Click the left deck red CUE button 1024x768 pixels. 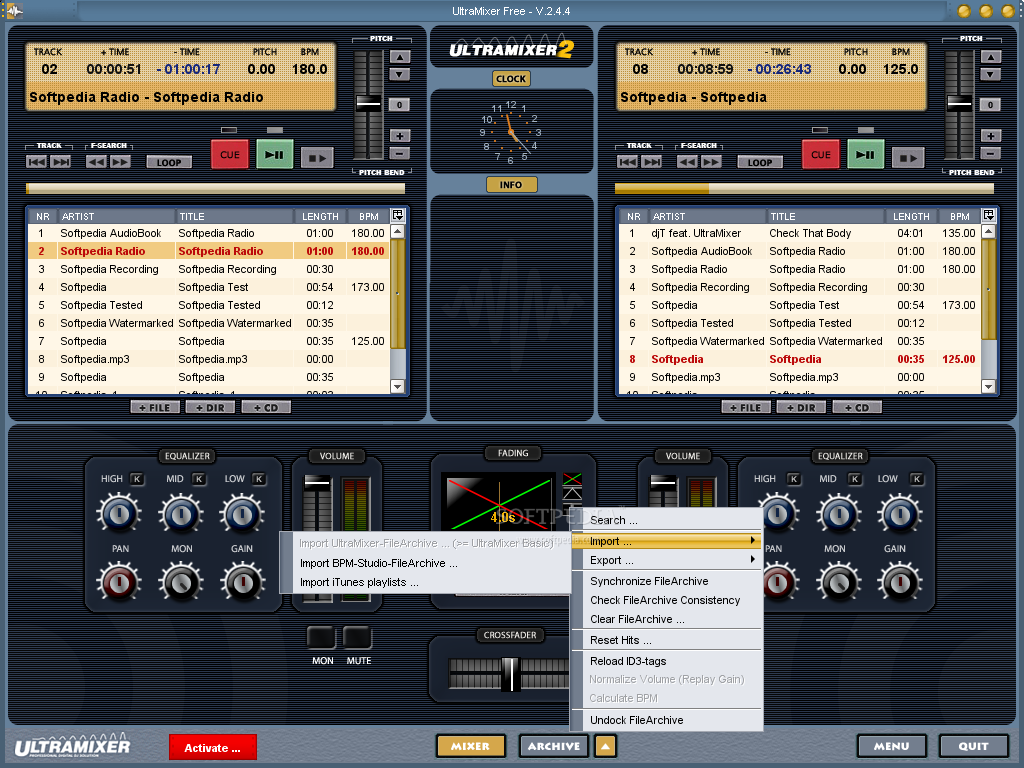[x=230, y=155]
